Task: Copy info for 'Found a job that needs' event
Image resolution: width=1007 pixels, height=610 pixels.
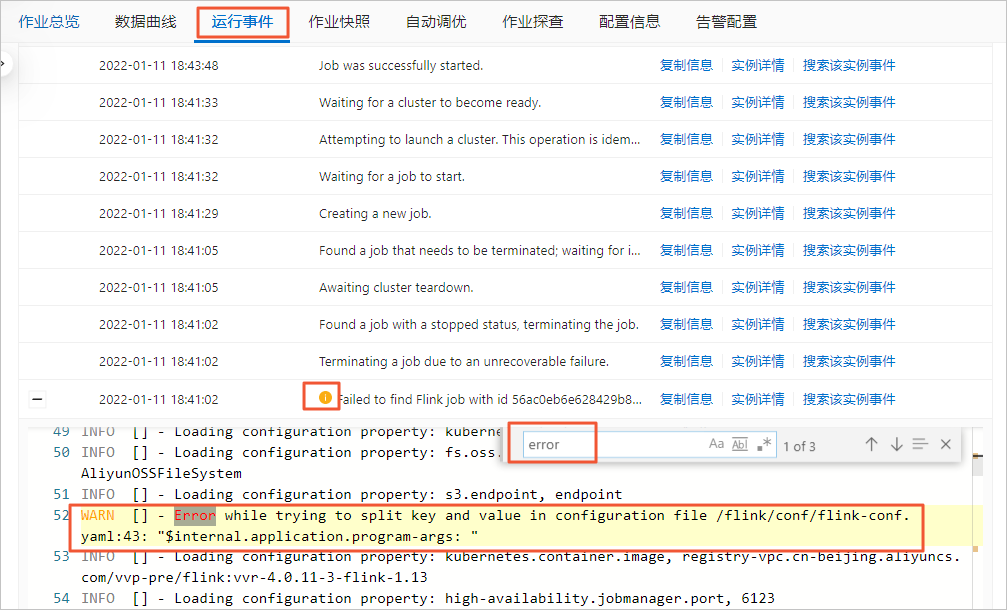Action: coord(687,250)
